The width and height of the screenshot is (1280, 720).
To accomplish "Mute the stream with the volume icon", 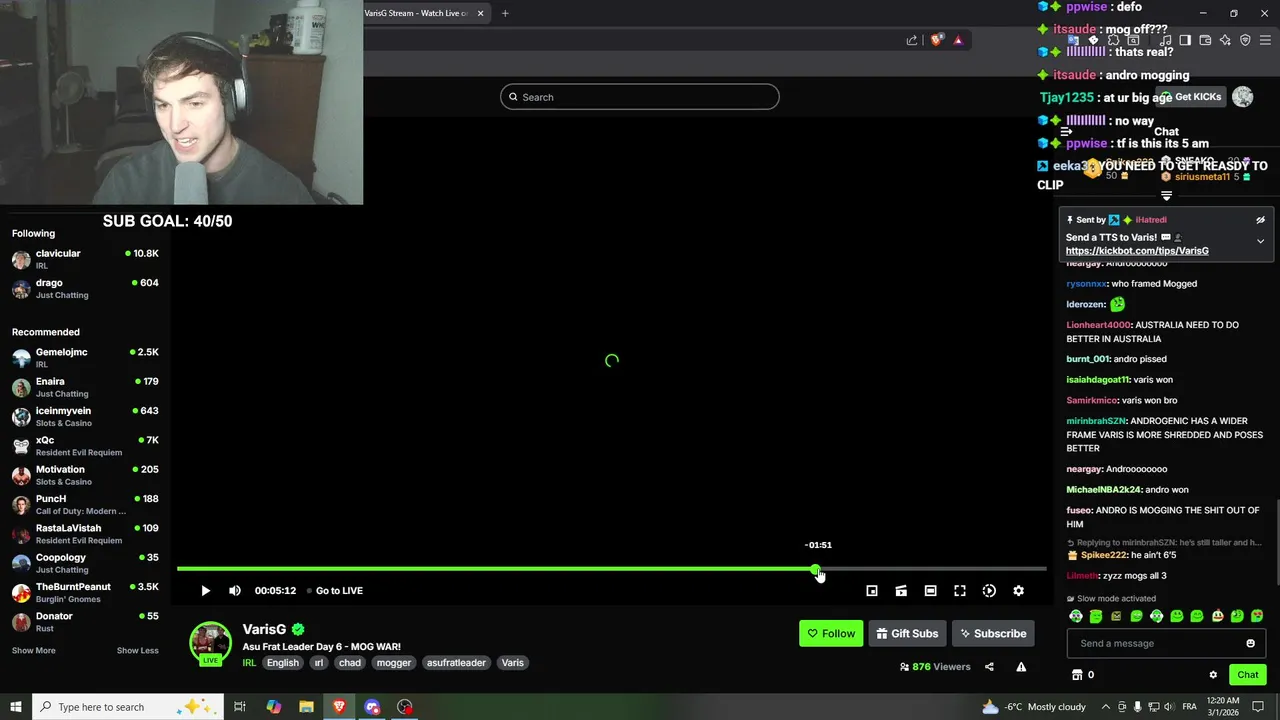I will click(x=235, y=591).
